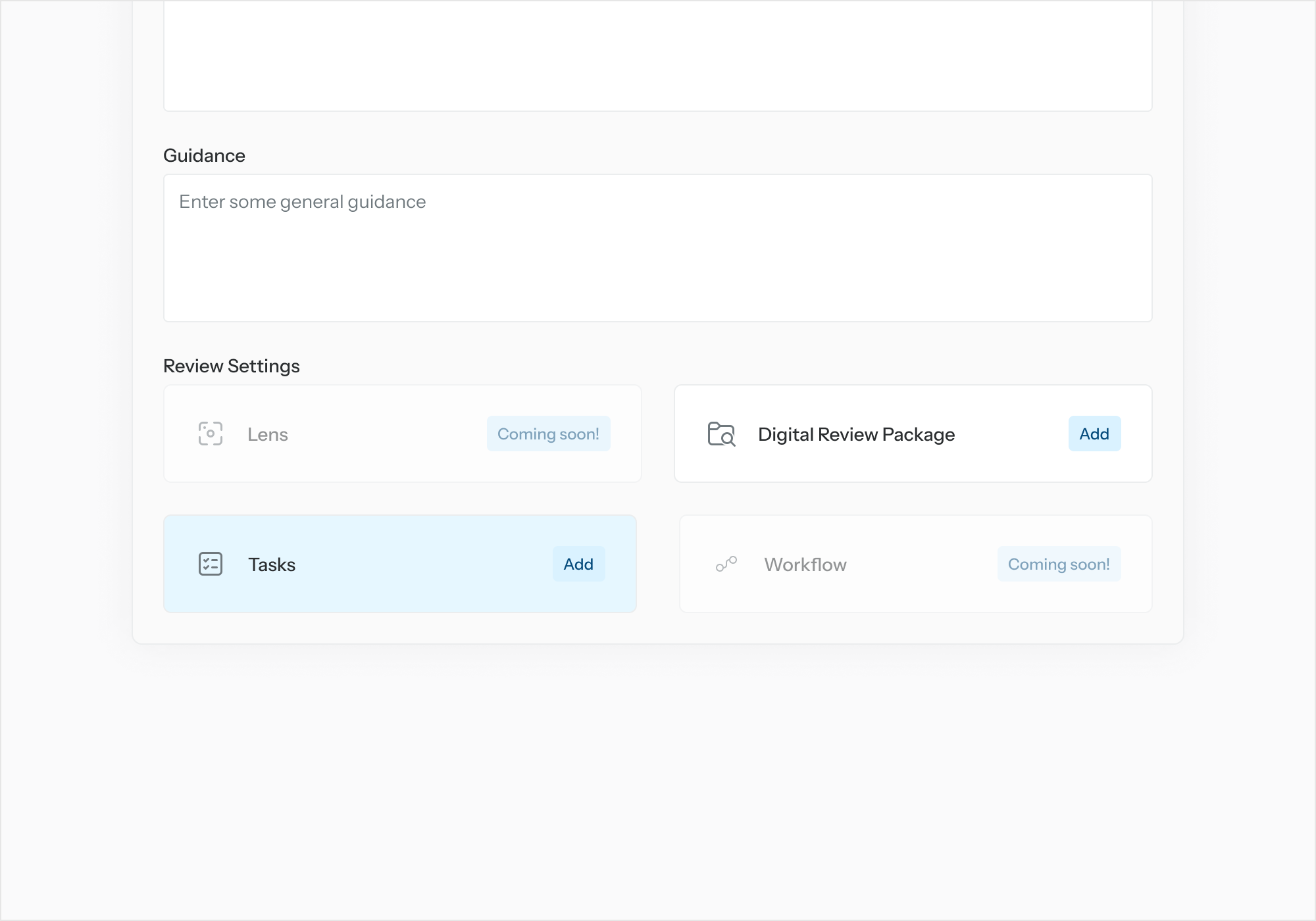Click the Lens label text

[x=268, y=434]
